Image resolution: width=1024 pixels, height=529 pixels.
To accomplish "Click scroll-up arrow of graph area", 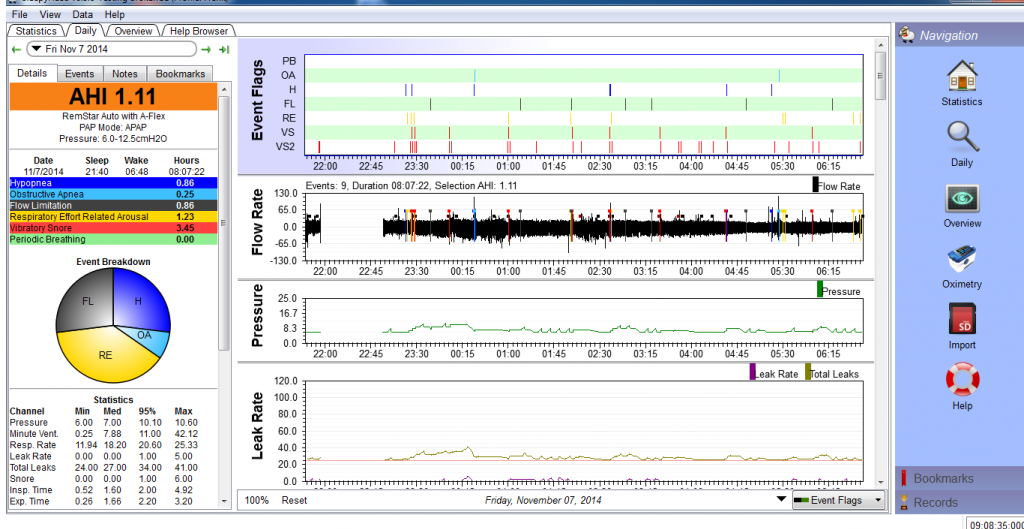I will [880, 44].
